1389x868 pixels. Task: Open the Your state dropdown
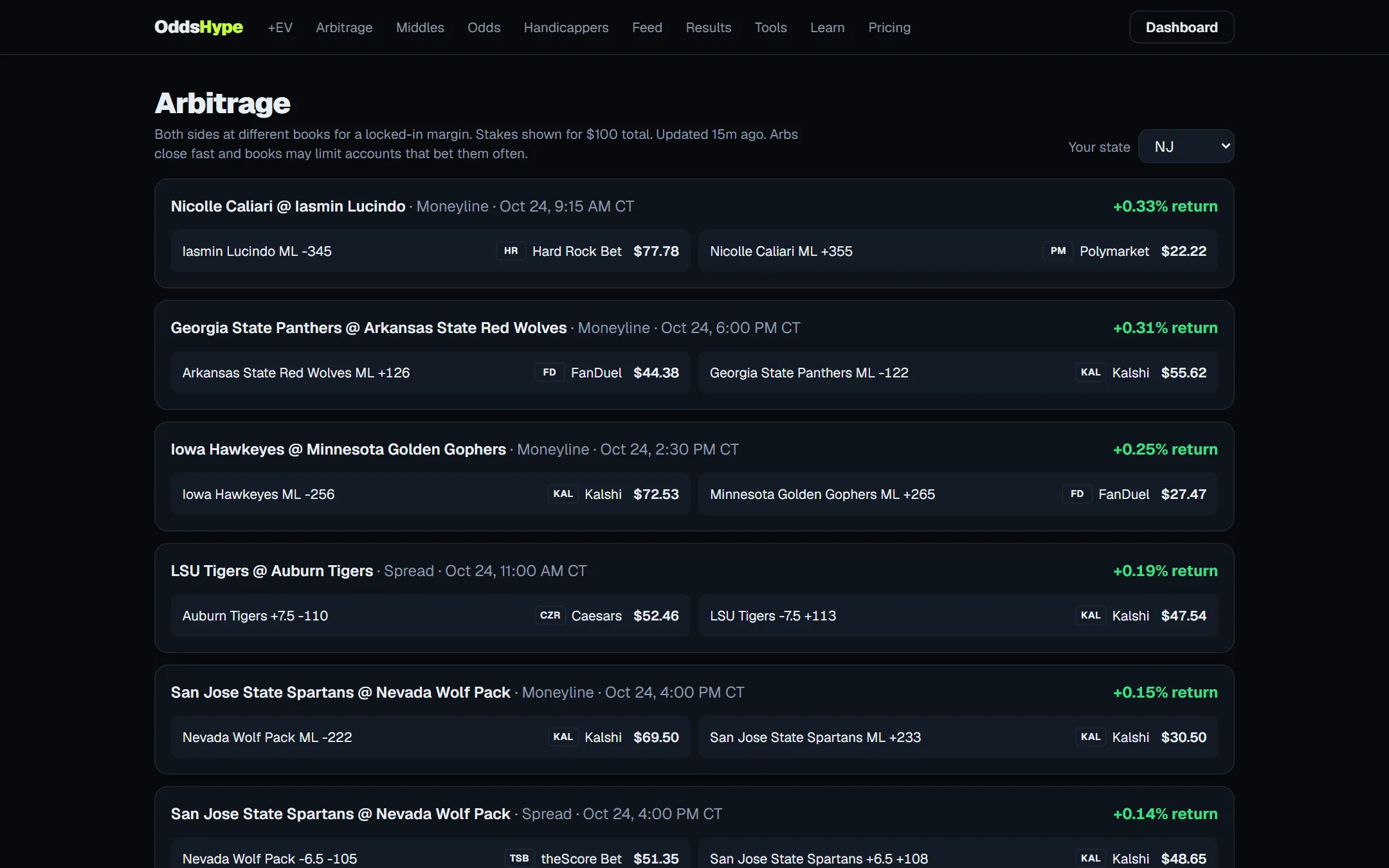pyautogui.click(x=1186, y=147)
